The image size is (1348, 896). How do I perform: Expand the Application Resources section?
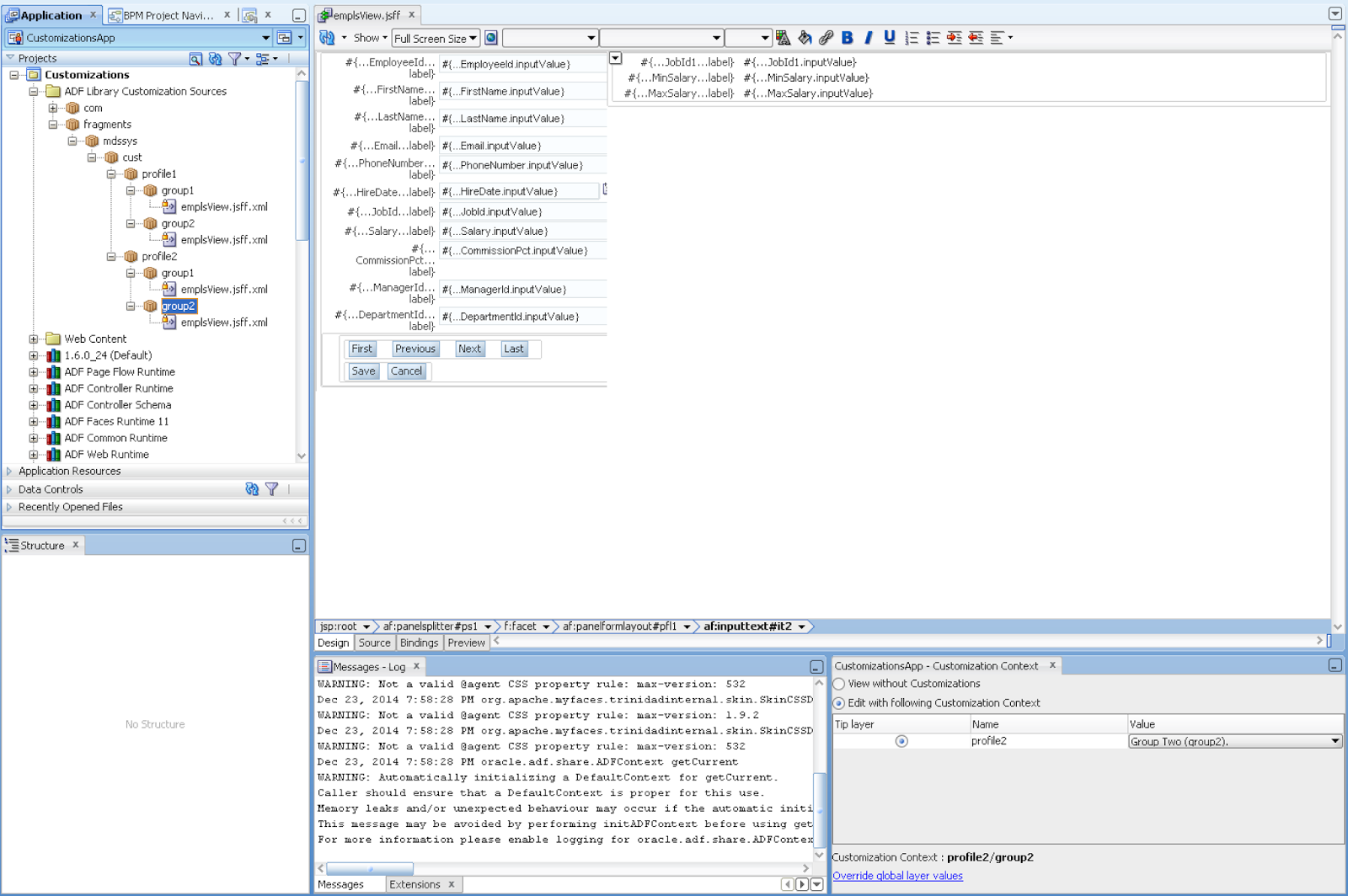click(9, 472)
